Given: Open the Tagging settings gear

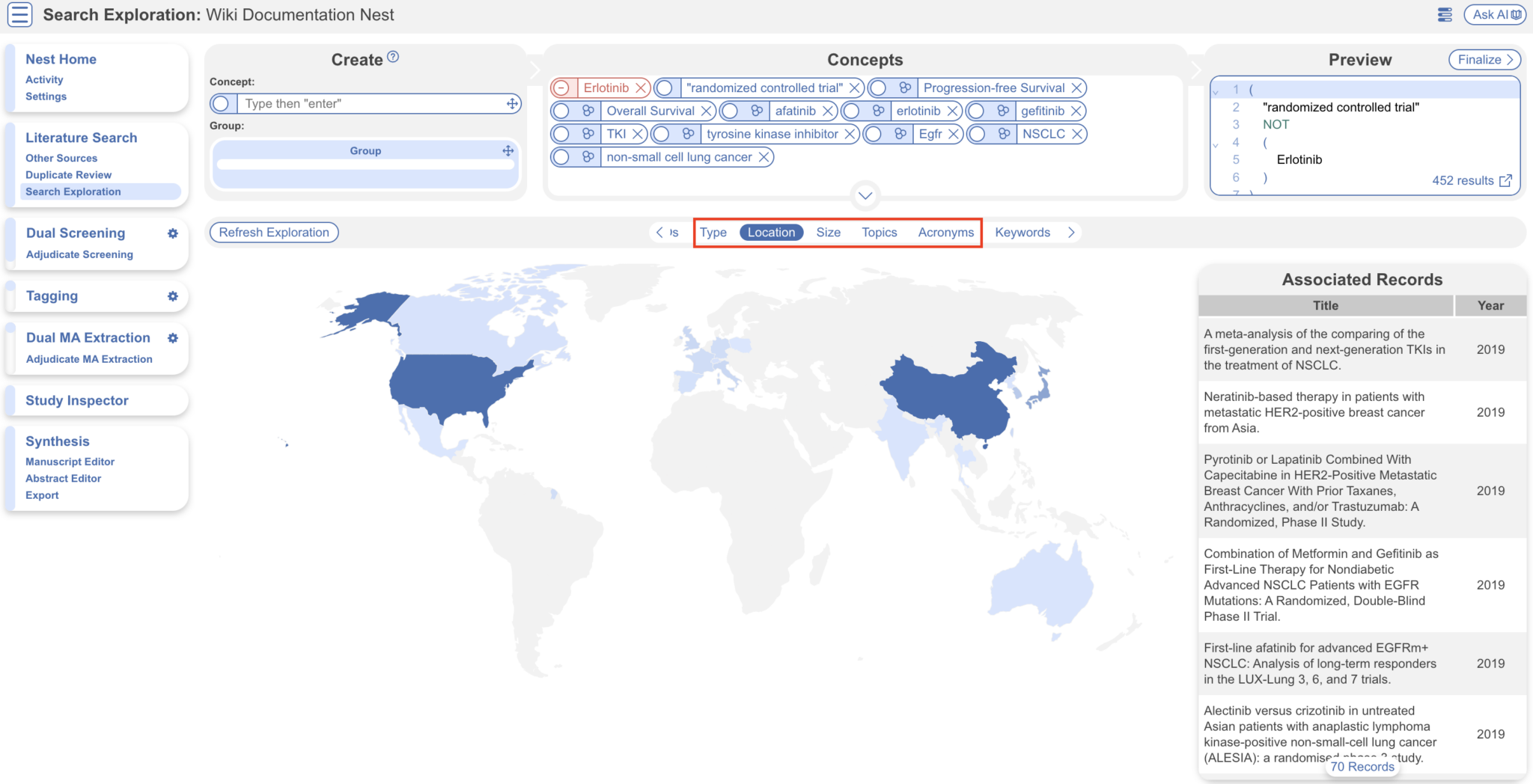Looking at the screenshot, I should click(173, 296).
